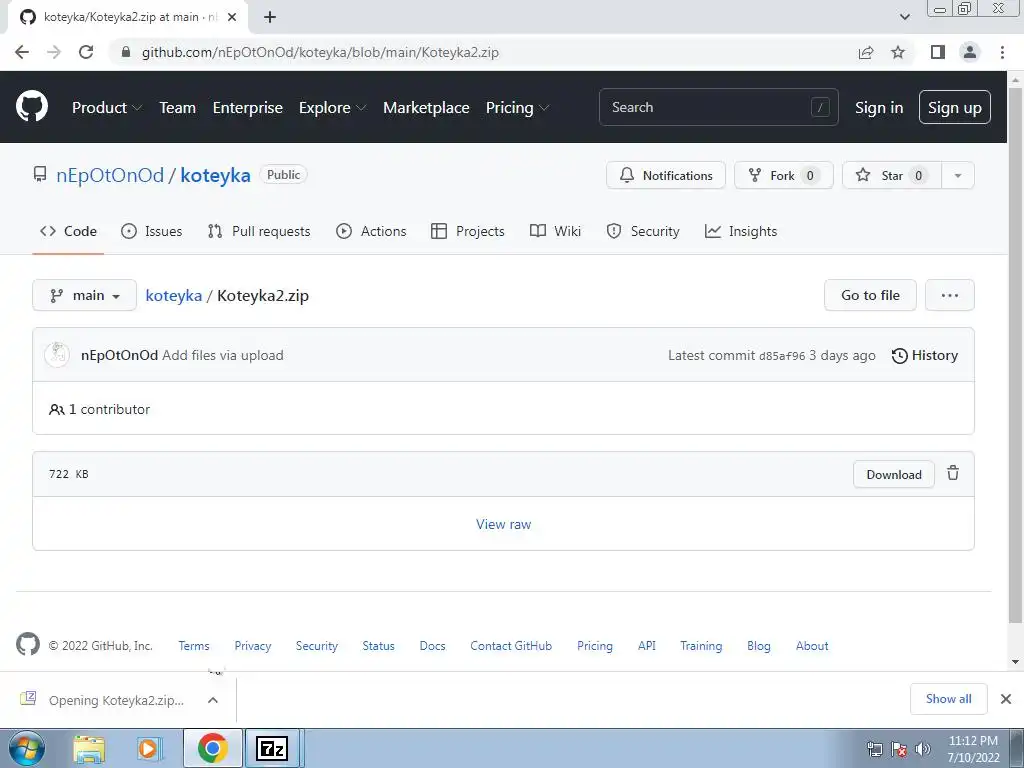
Task: Expand the Product menu
Action: point(107,108)
